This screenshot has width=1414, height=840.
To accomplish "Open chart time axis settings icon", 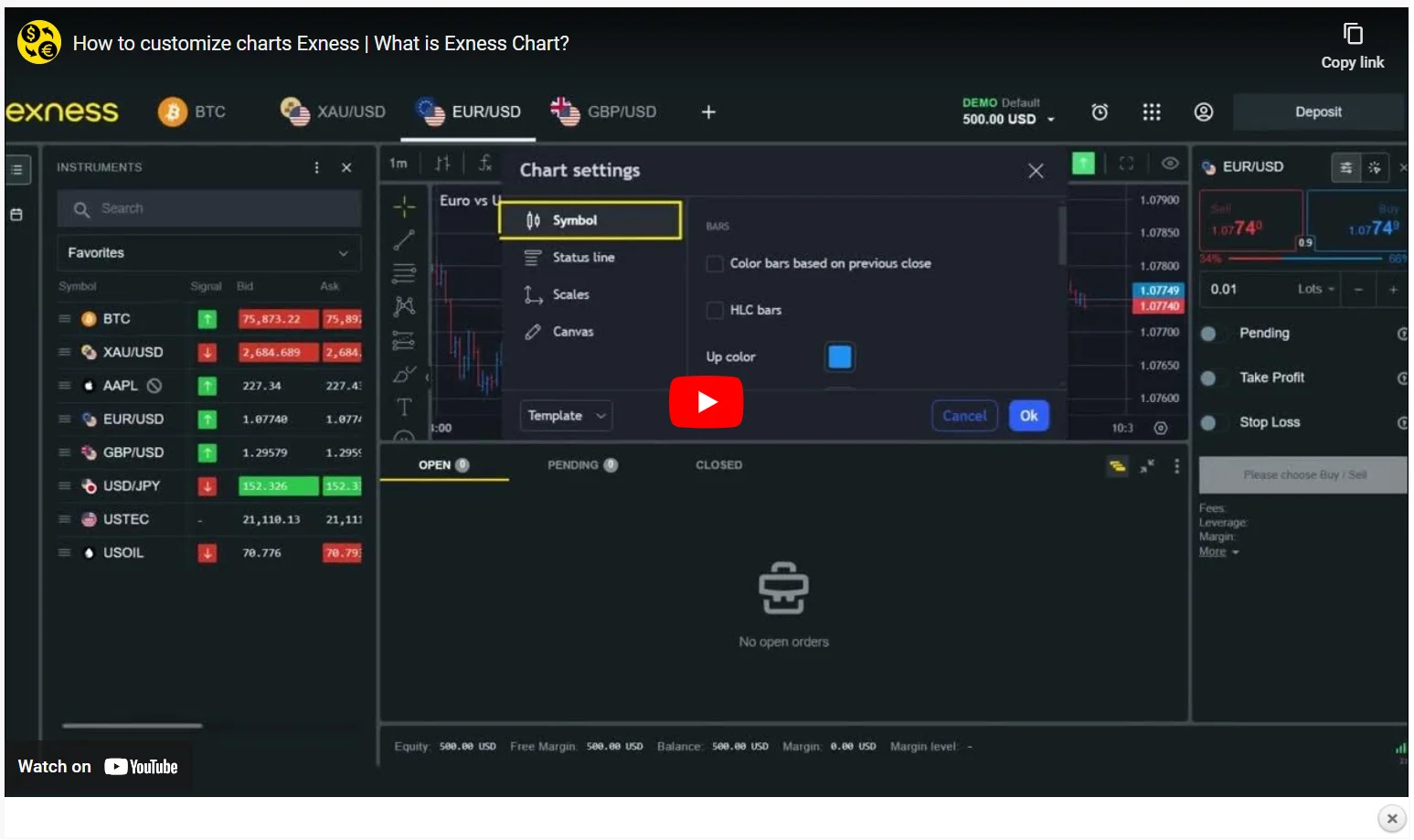I will tap(1161, 428).
